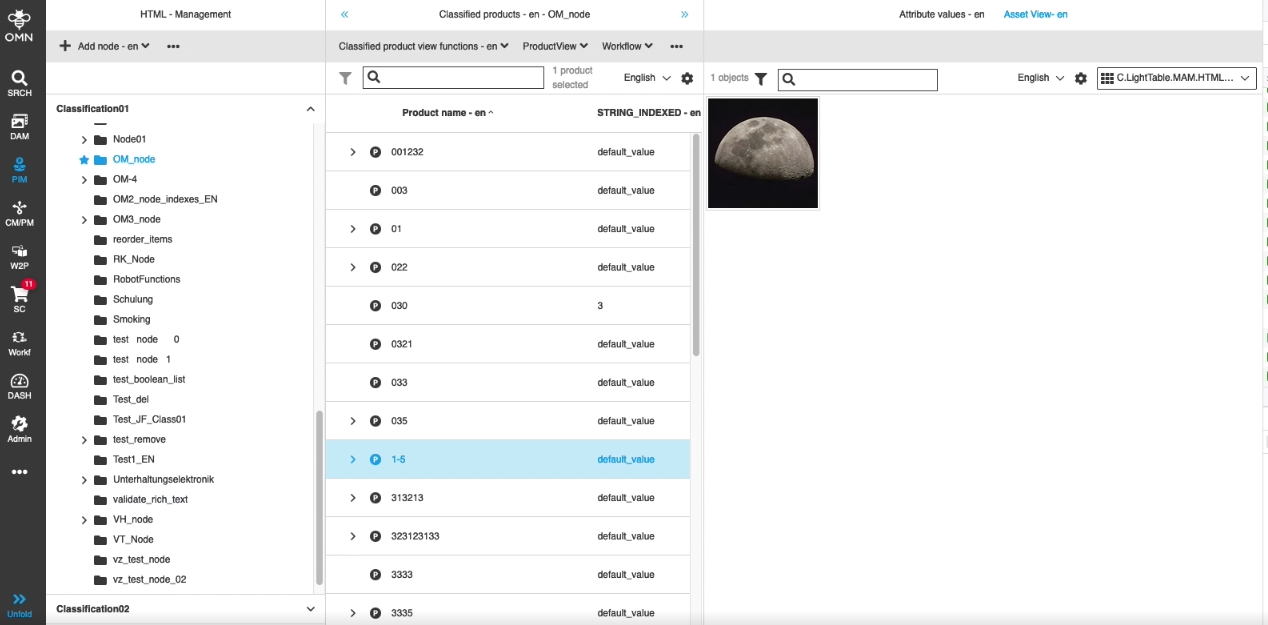Expand the OM3_node tree node
This screenshot has width=1268, height=625.
84,220
